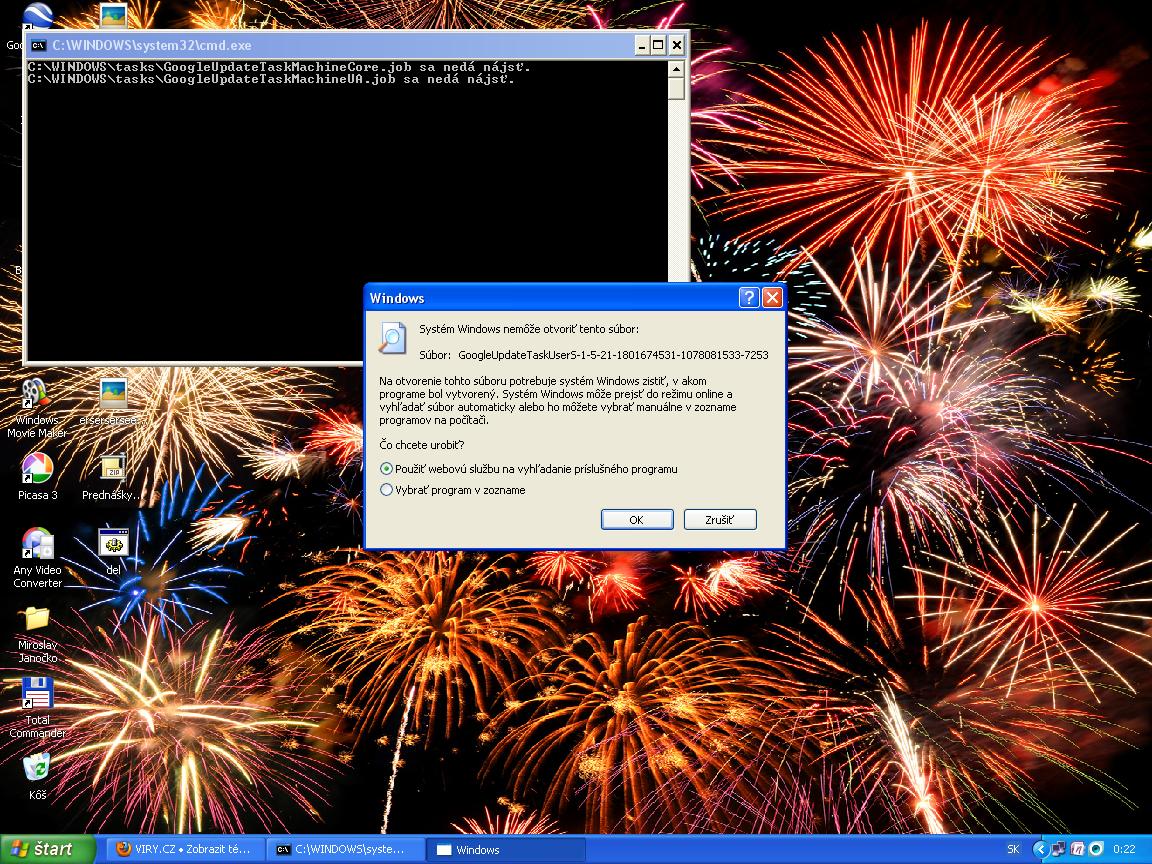
Task: Click the cmd window scrollbar up arrow
Action: click(677, 70)
